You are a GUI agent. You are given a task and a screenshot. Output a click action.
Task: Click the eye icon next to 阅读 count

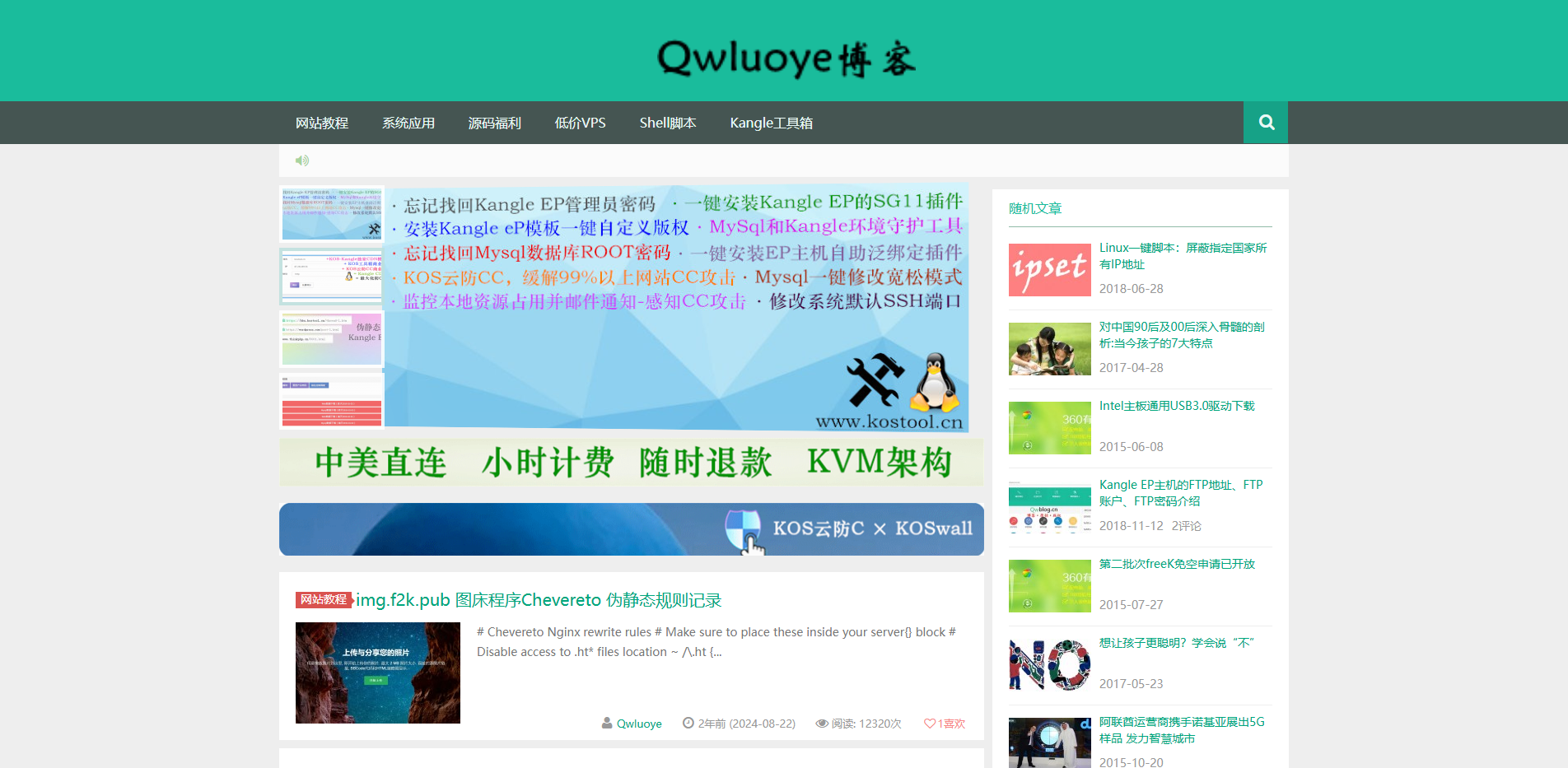[822, 724]
